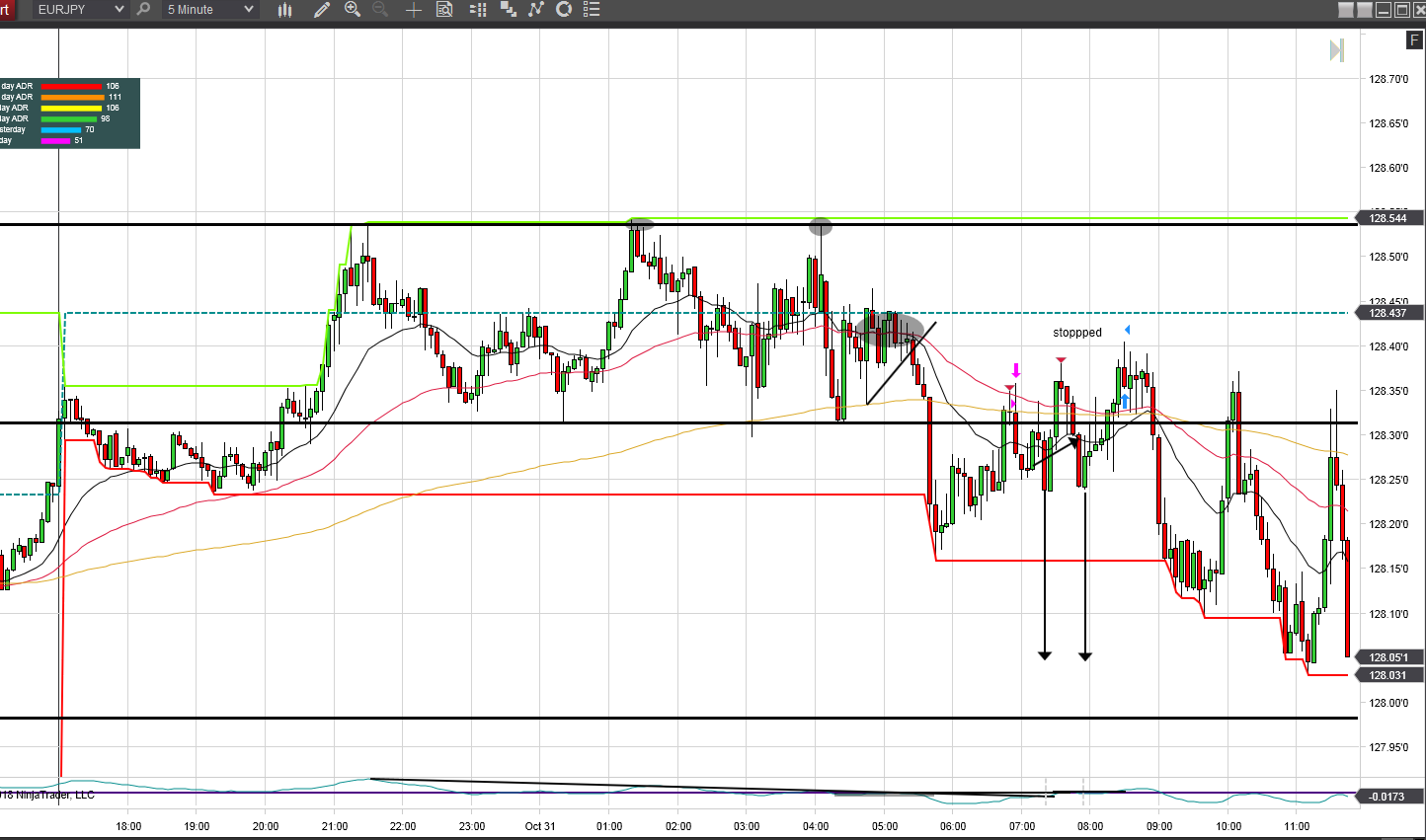1426x840 pixels.
Task: Click the cyan yesterday legend bar
Action: coord(61,130)
